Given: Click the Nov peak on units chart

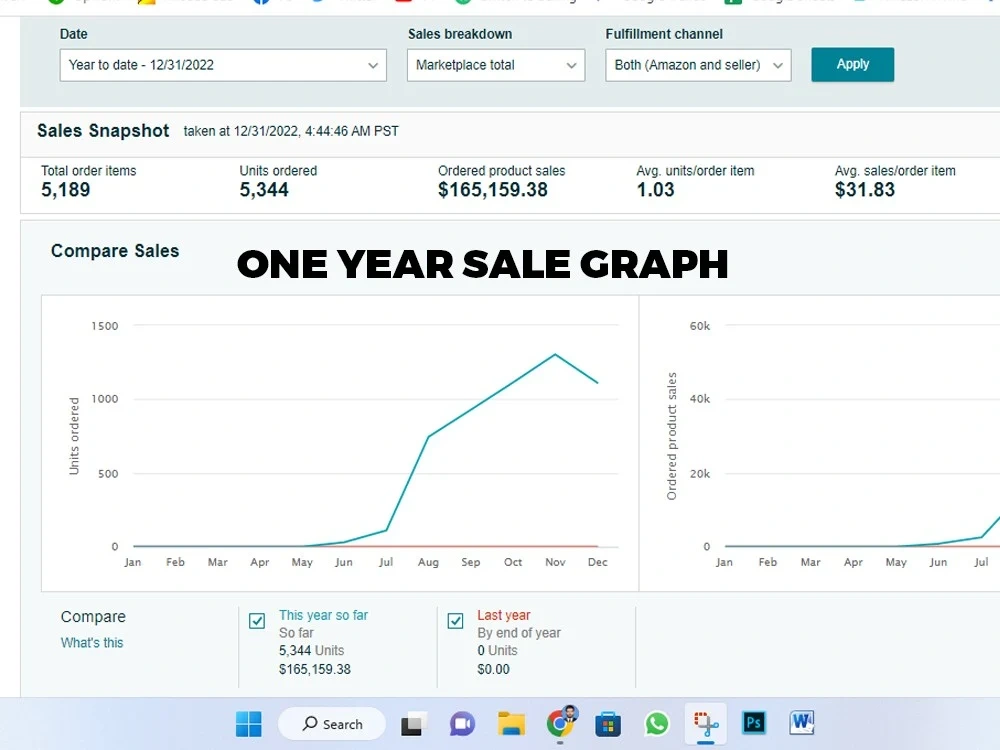Looking at the screenshot, I should 555,354.
